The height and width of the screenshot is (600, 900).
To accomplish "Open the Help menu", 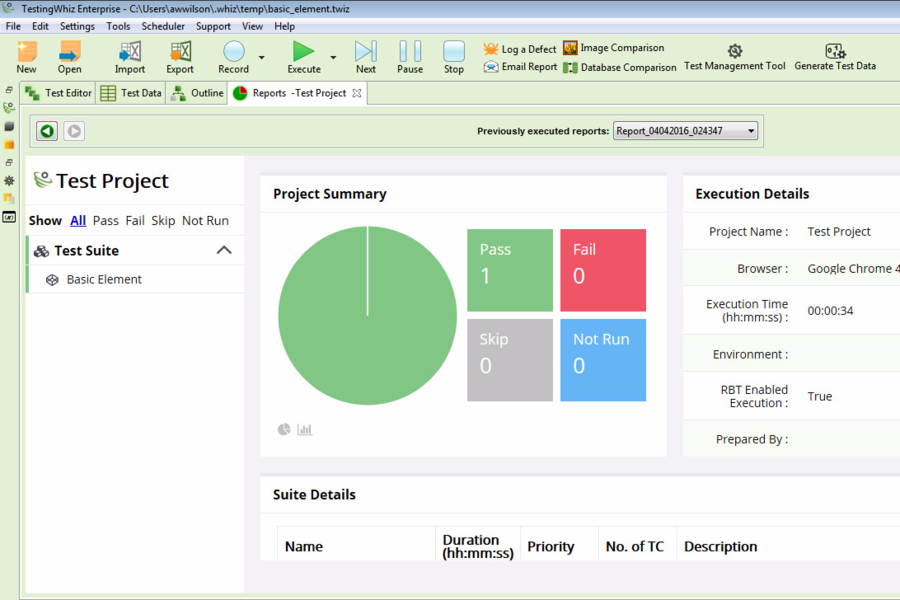I will tap(284, 26).
